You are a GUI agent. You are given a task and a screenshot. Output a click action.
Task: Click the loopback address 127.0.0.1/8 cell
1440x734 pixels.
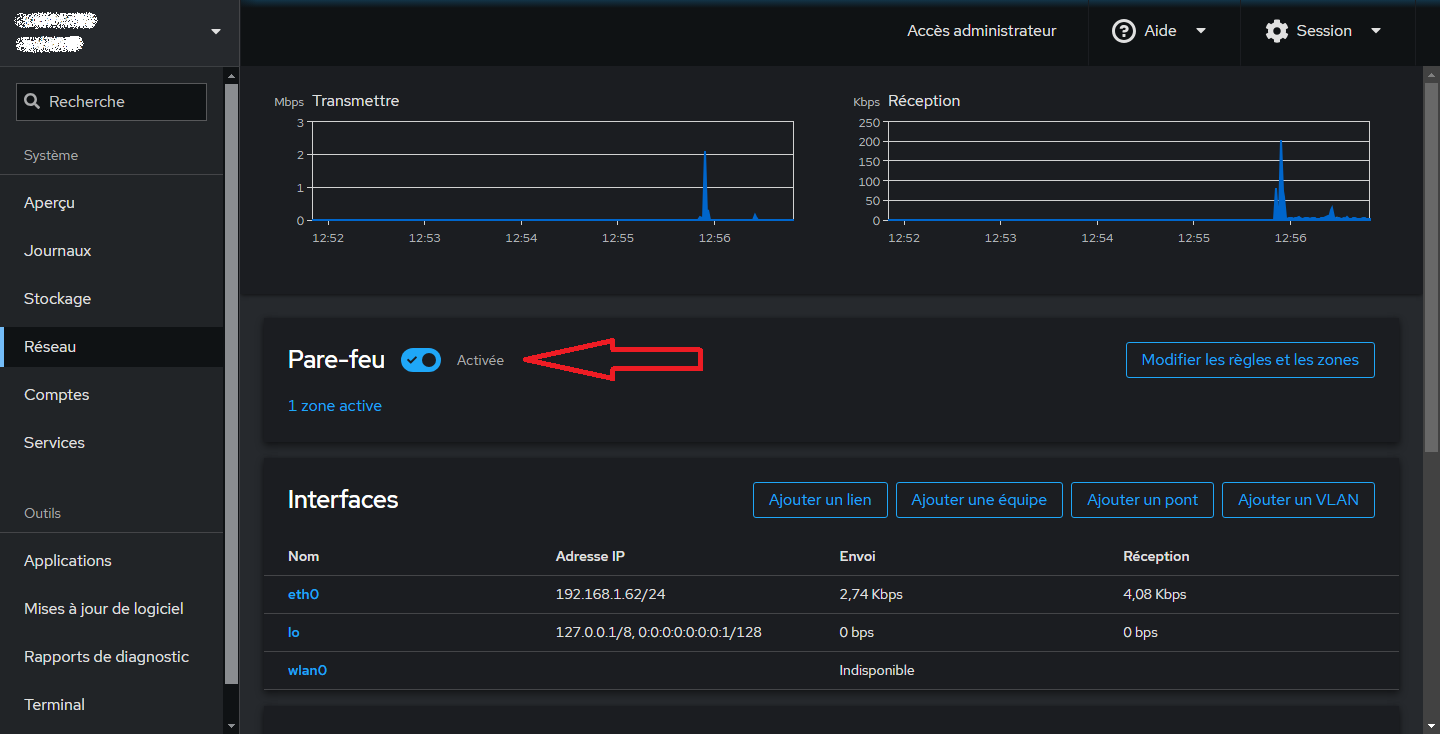tap(658, 632)
